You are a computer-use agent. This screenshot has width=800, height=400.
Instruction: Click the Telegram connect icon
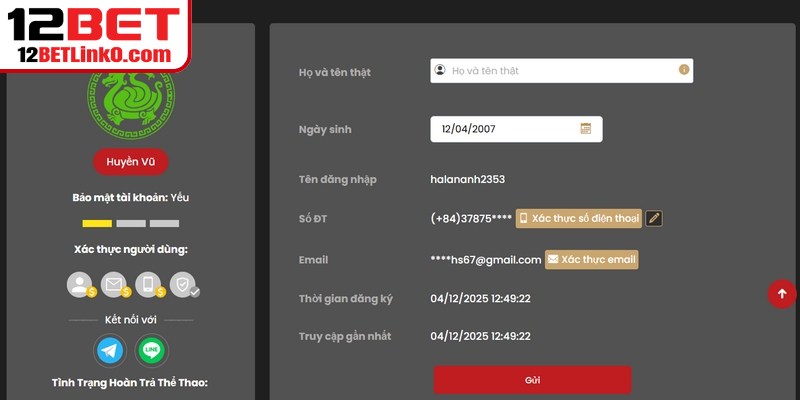pyautogui.click(x=110, y=350)
